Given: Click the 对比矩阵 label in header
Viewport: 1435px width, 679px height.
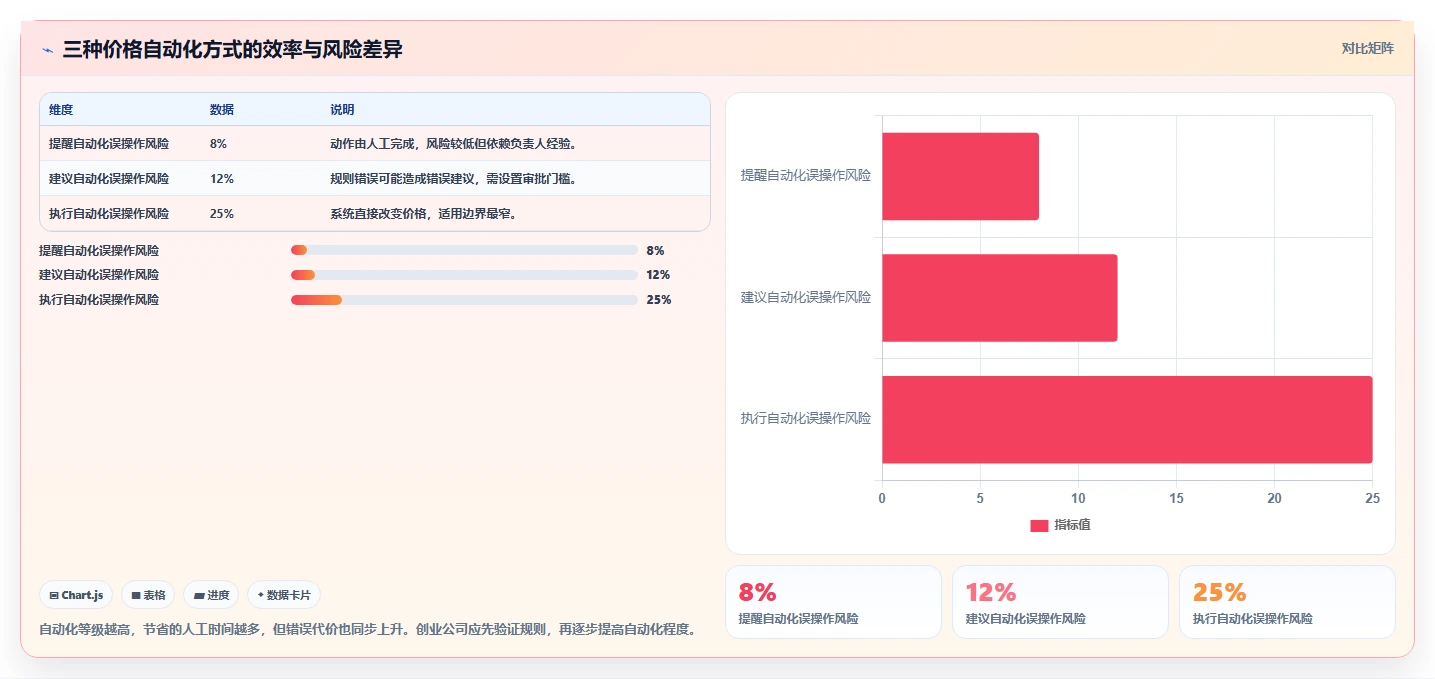Looking at the screenshot, I should click(x=1367, y=48).
